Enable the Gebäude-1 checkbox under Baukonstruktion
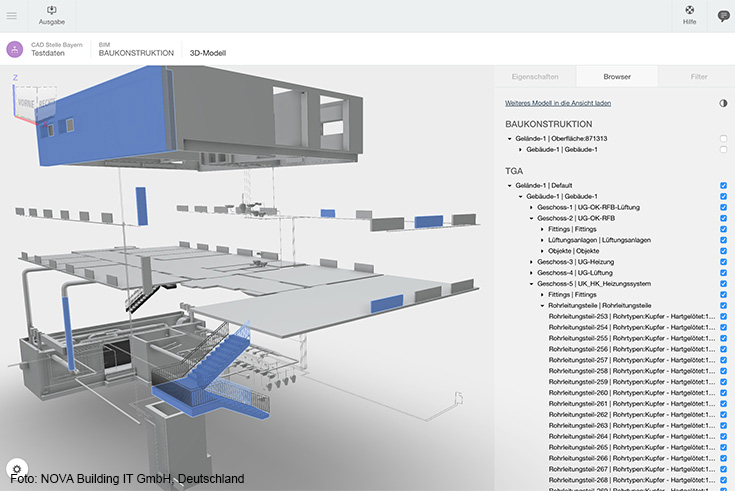 click(x=723, y=149)
